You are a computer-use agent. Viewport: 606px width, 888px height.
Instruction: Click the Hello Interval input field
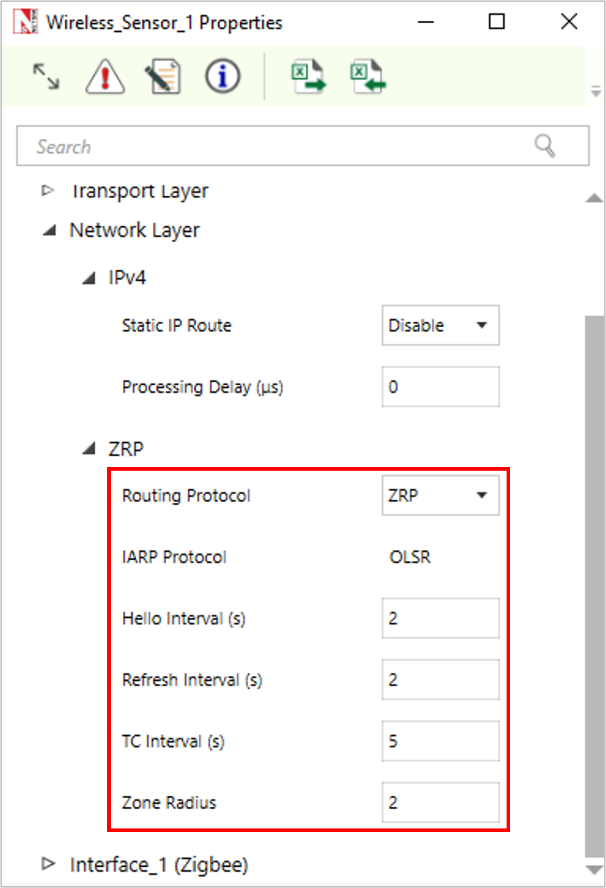tap(440, 619)
